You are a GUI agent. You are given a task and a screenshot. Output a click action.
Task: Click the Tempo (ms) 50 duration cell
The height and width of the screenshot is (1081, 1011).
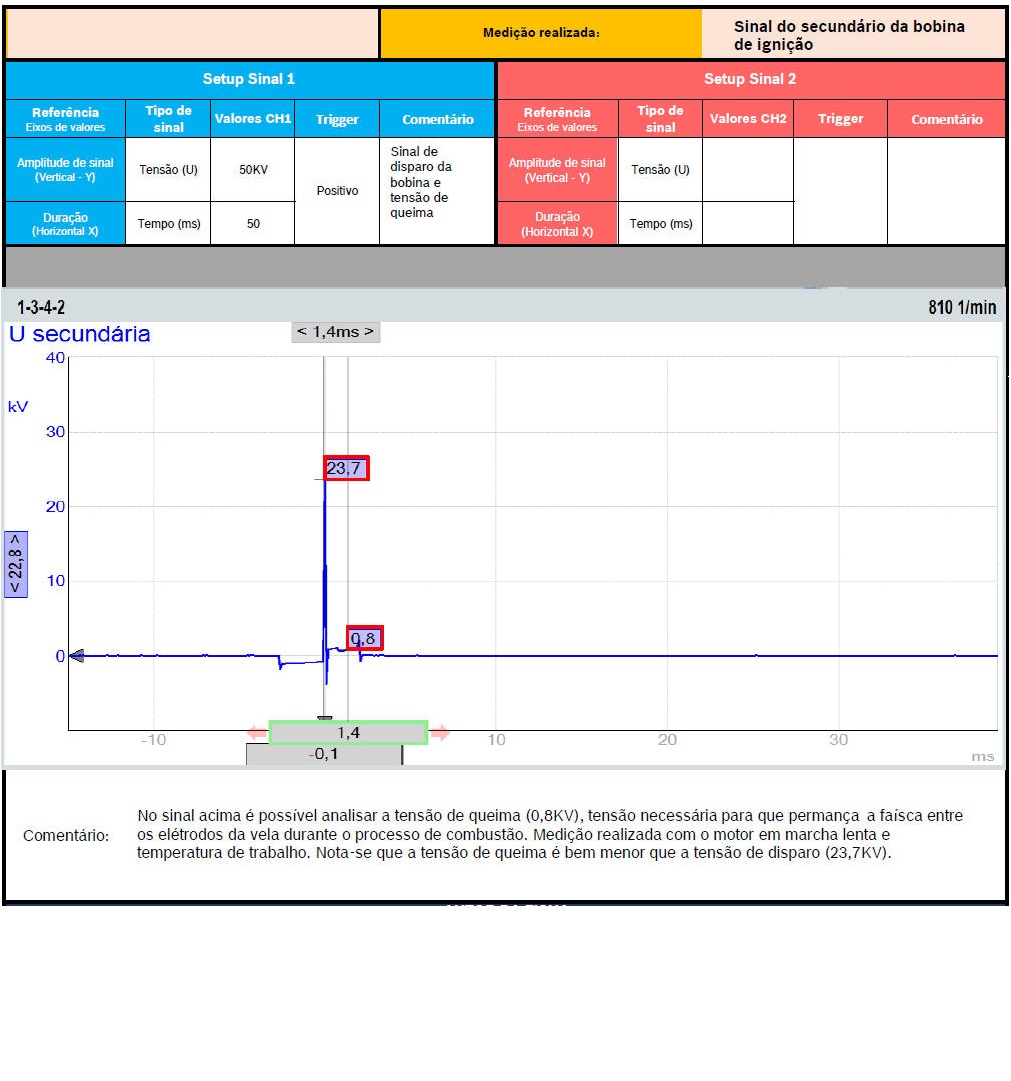click(x=253, y=224)
